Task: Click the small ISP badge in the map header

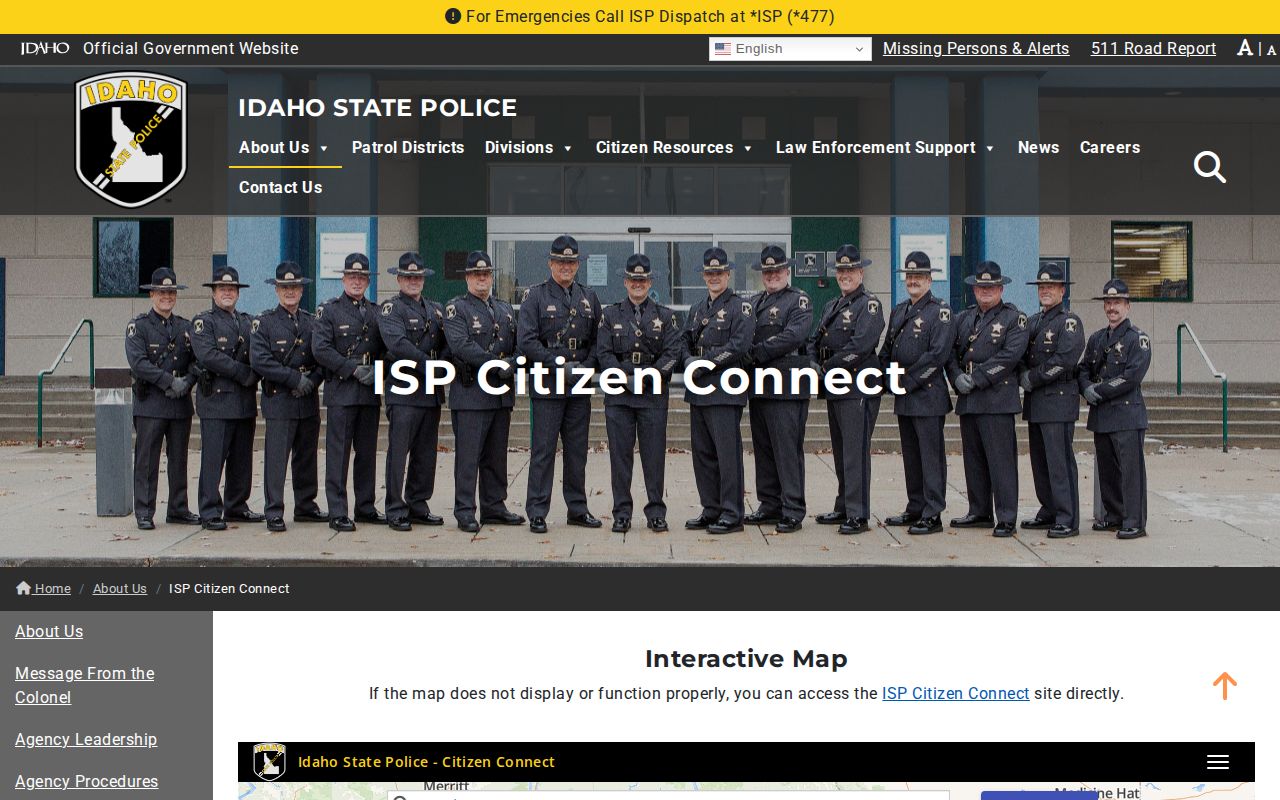Action: tap(269, 762)
